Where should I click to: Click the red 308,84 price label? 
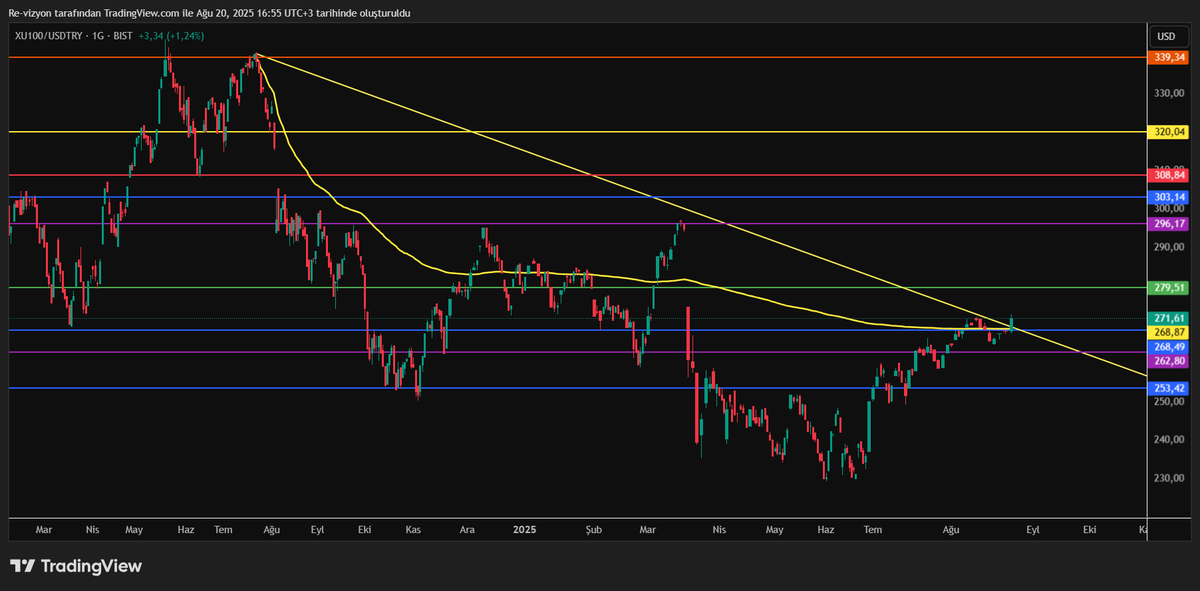[x=1170, y=175]
